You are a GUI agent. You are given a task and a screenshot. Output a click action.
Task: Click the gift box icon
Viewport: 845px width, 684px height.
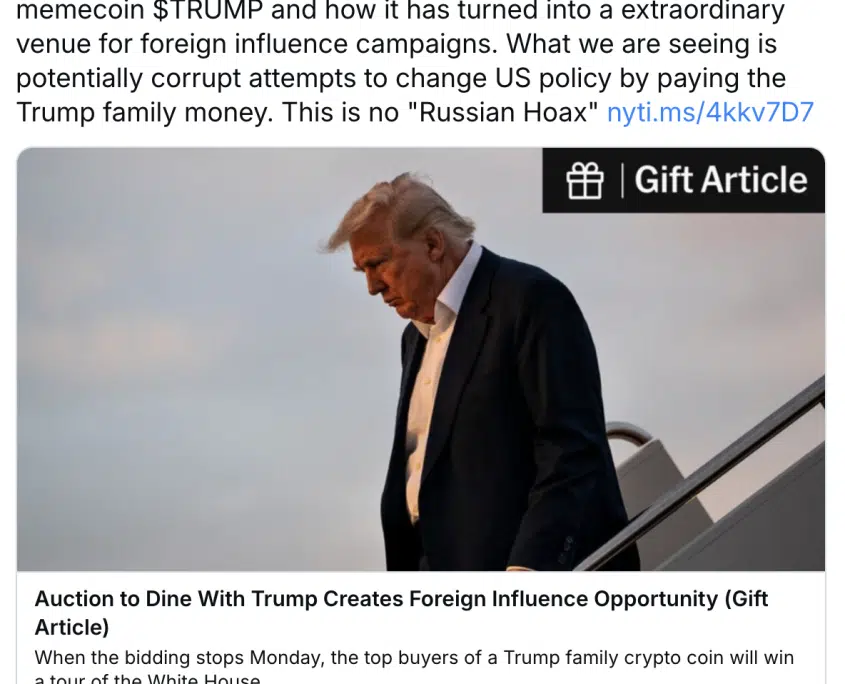(x=585, y=180)
